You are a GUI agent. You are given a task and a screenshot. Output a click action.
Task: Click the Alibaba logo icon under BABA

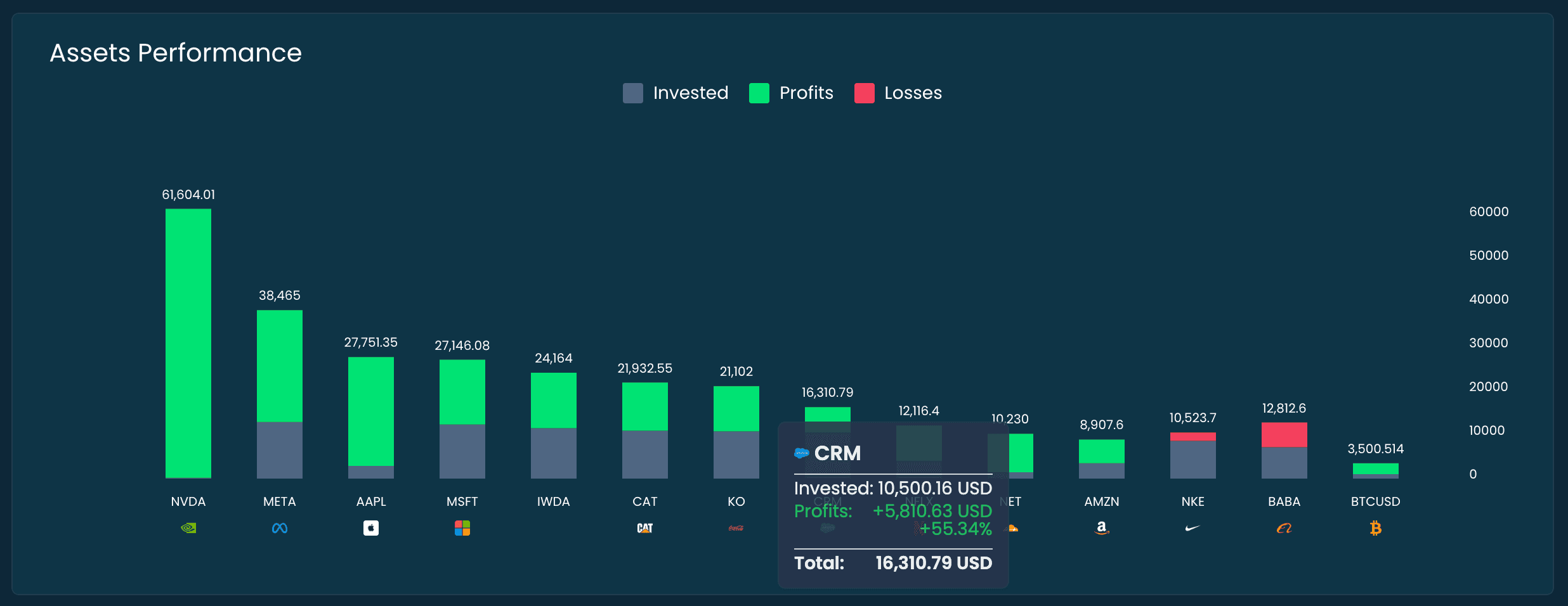(1284, 528)
